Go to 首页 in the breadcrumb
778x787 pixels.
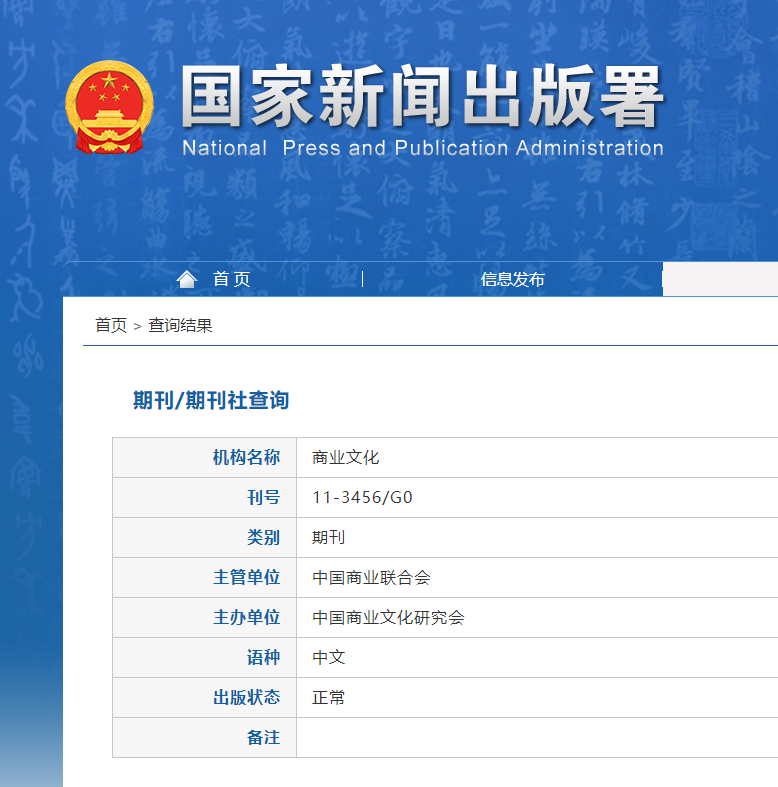[111, 325]
